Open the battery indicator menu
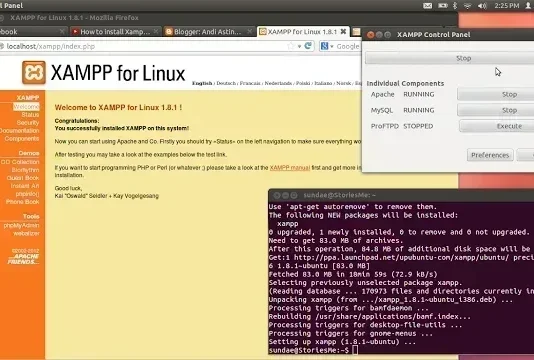 point(443,5)
